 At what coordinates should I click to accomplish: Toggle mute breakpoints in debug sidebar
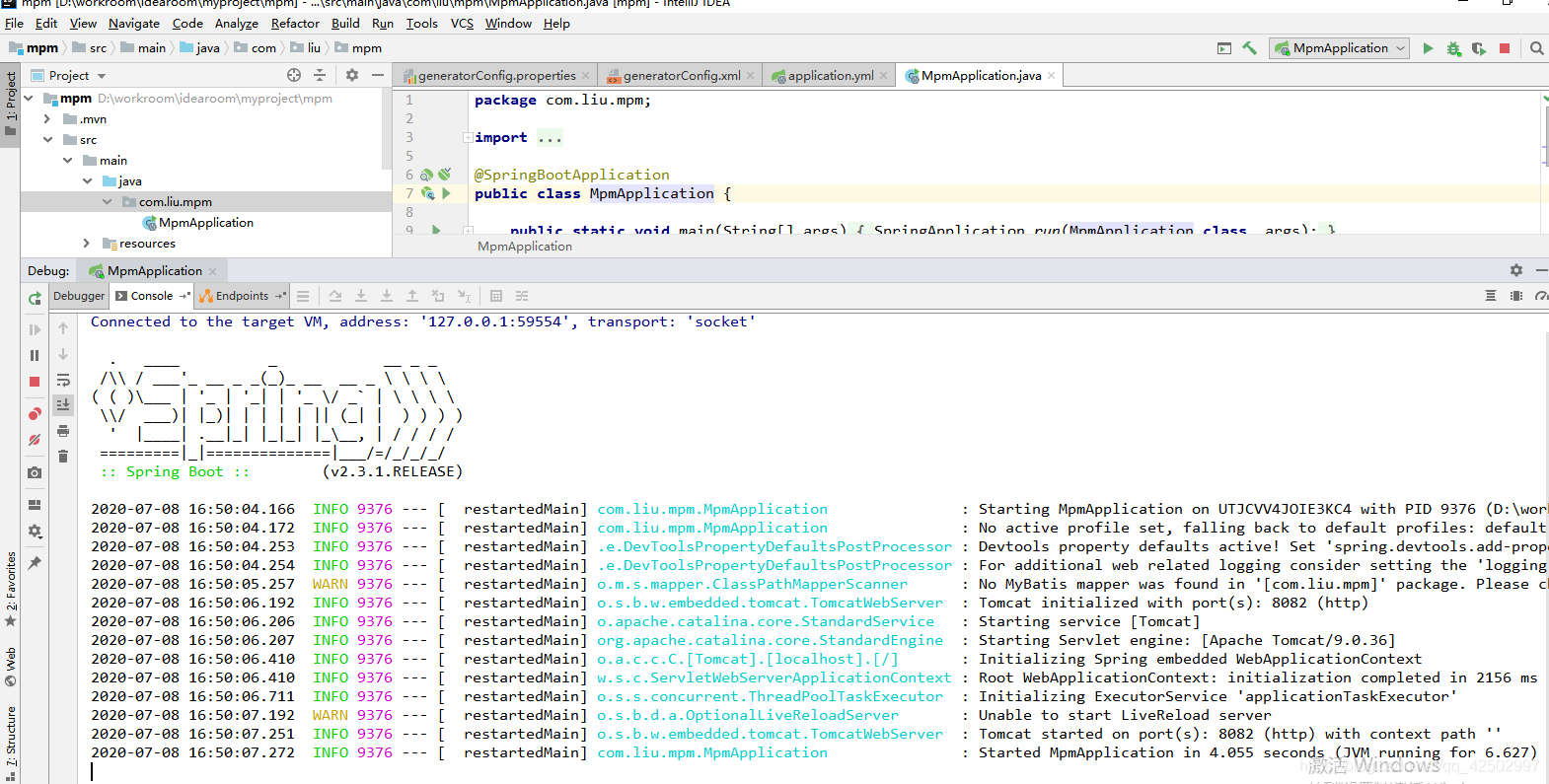[36, 440]
